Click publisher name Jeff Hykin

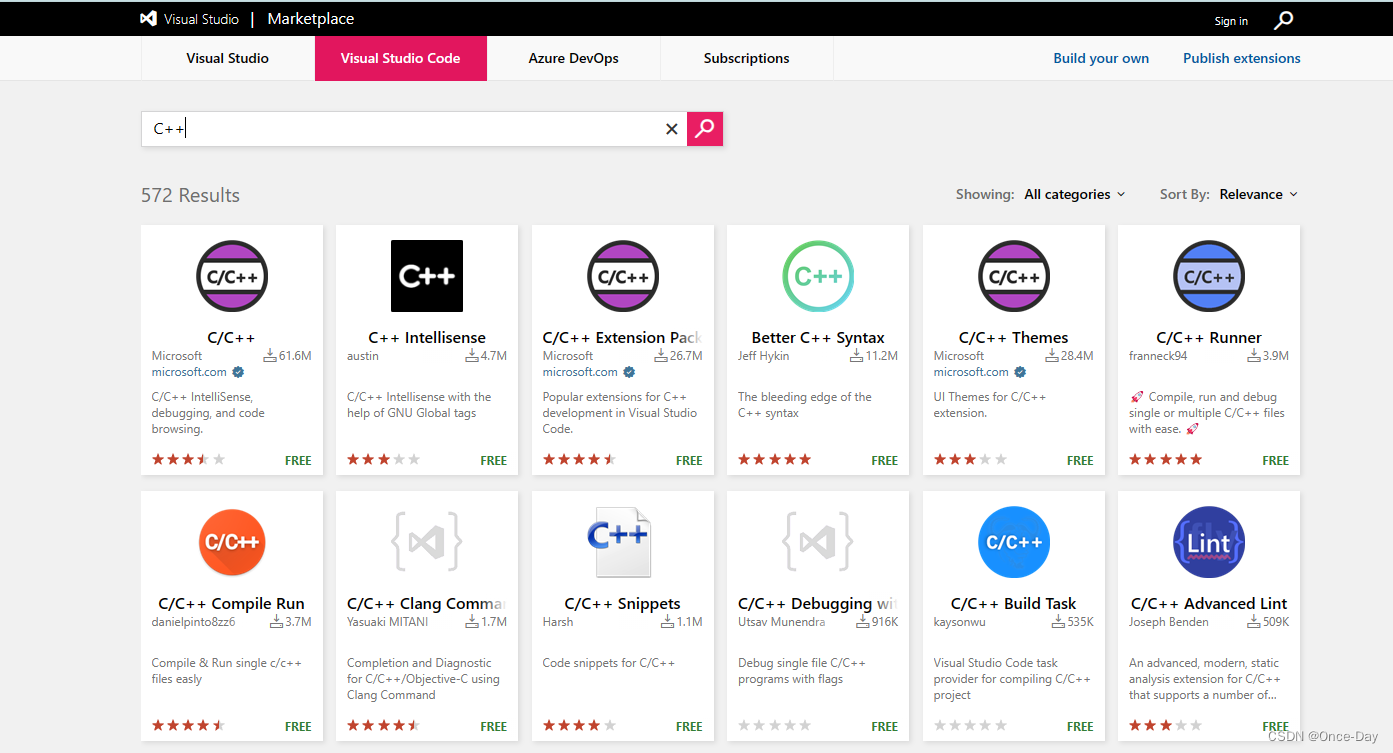click(763, 356)
